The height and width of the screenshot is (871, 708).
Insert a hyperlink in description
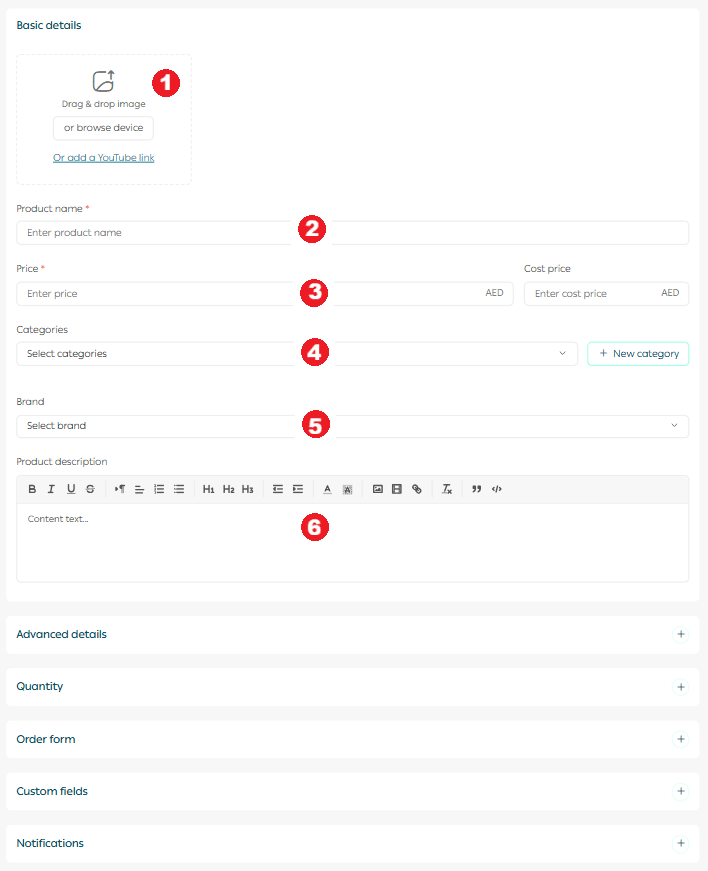pyautogui.click(x=417, y=489)
